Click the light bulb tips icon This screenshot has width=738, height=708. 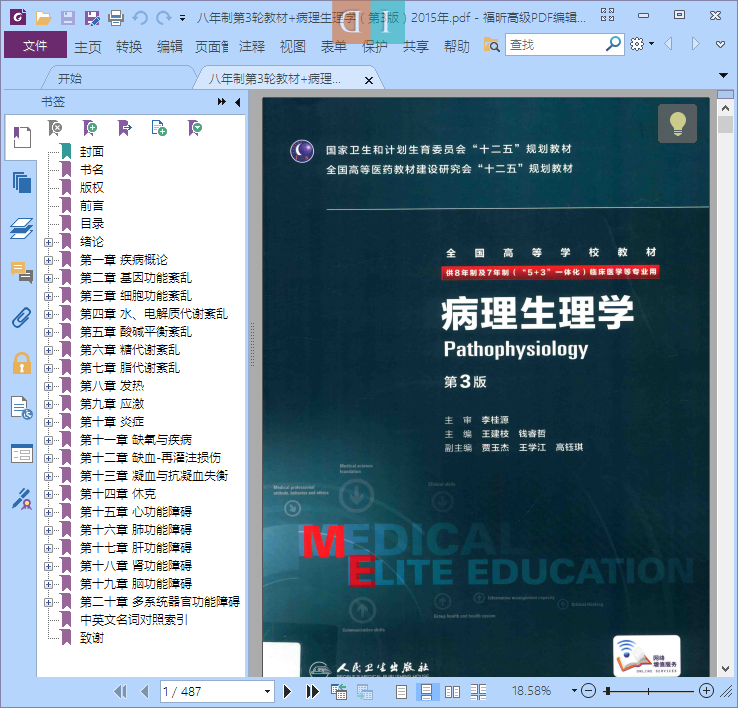coord(677,123)
